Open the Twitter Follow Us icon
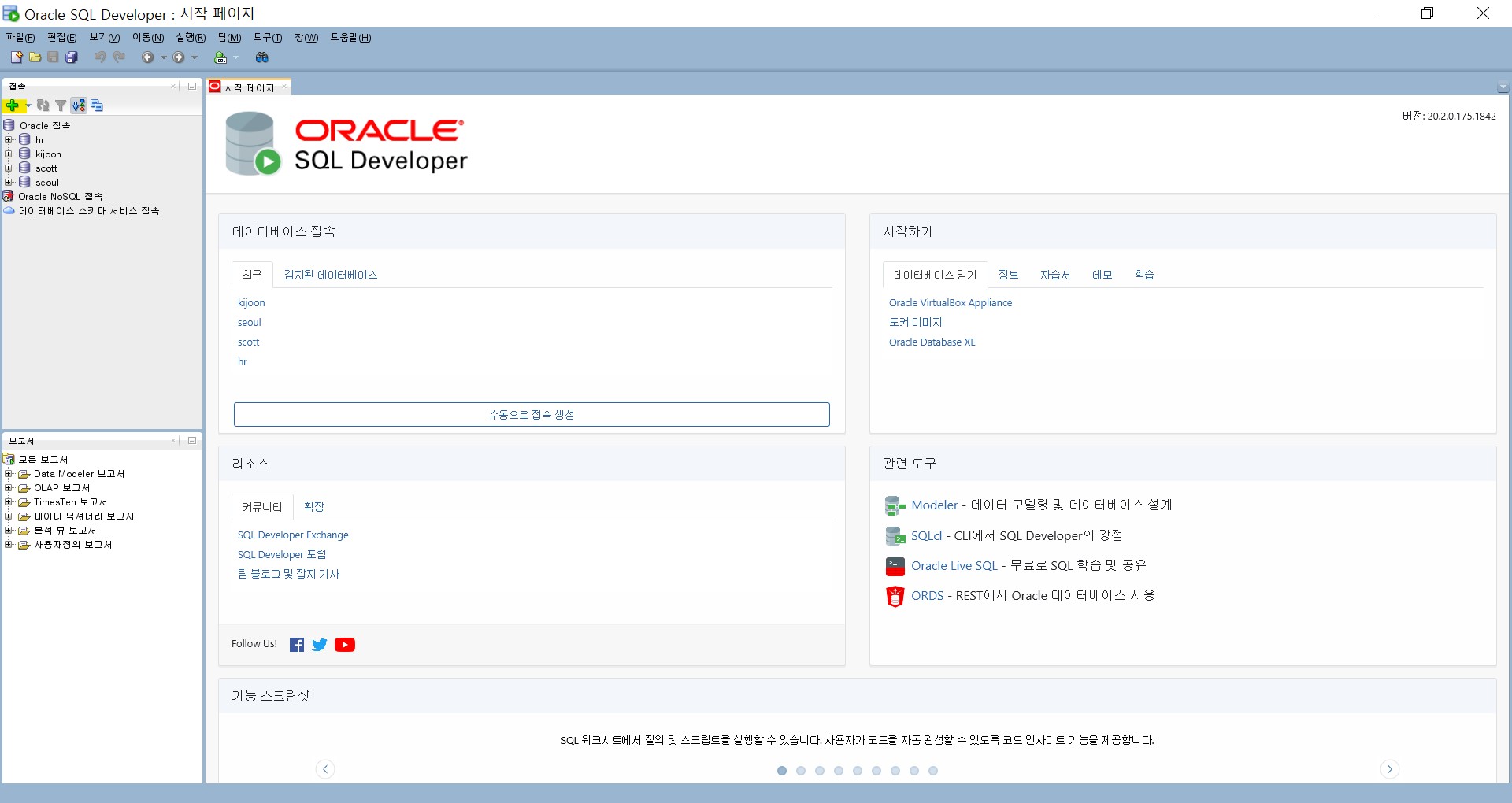 [320, 645]
